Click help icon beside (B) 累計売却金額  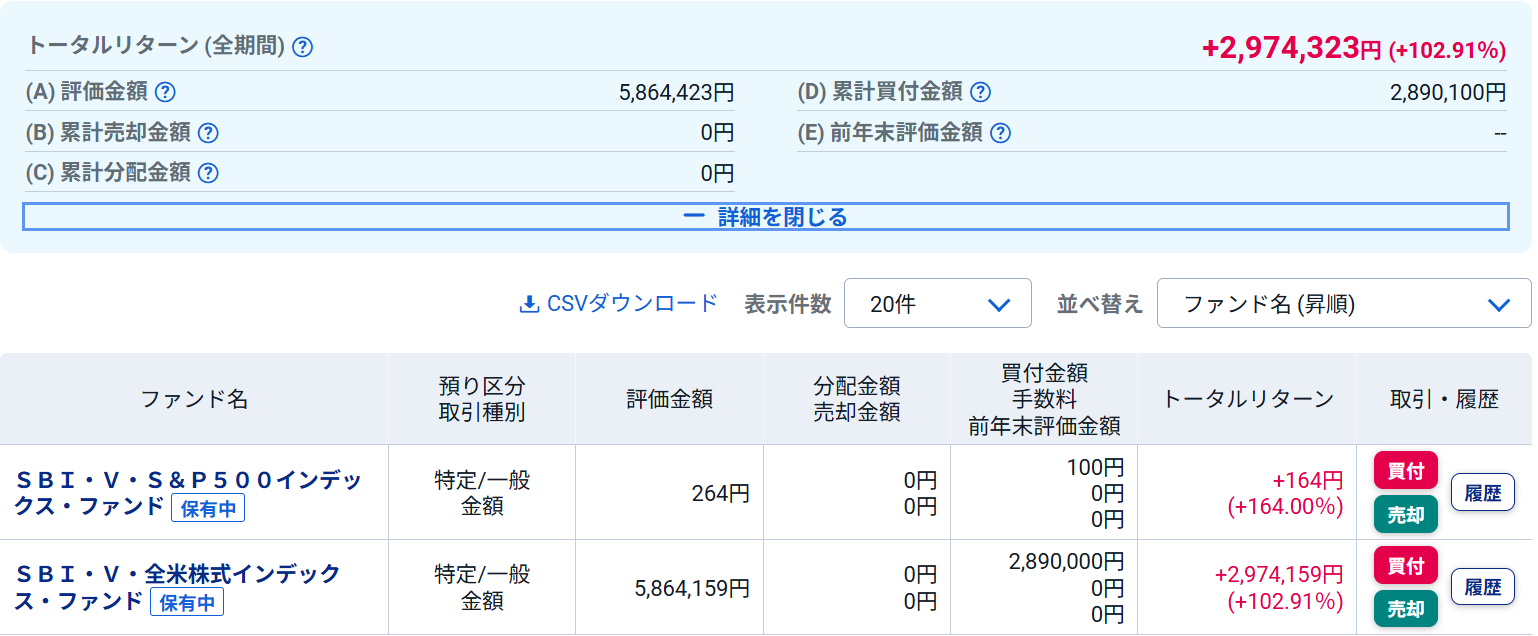tap(208, 133)
